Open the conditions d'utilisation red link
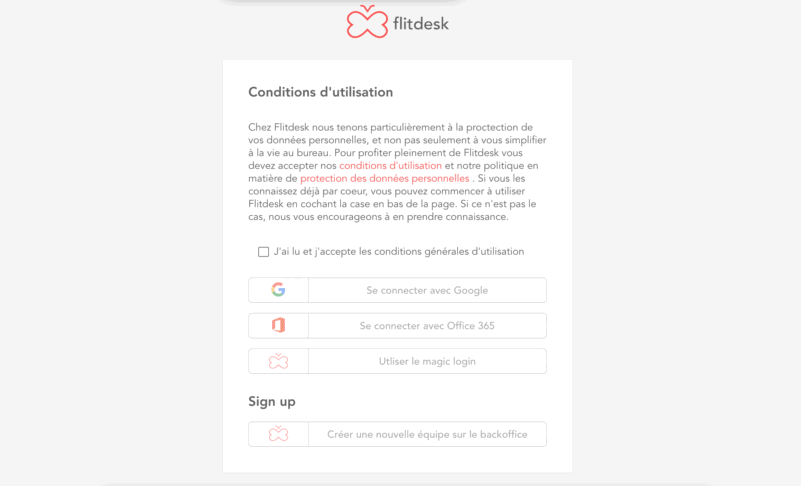The image size is (801, 486). 390,166
